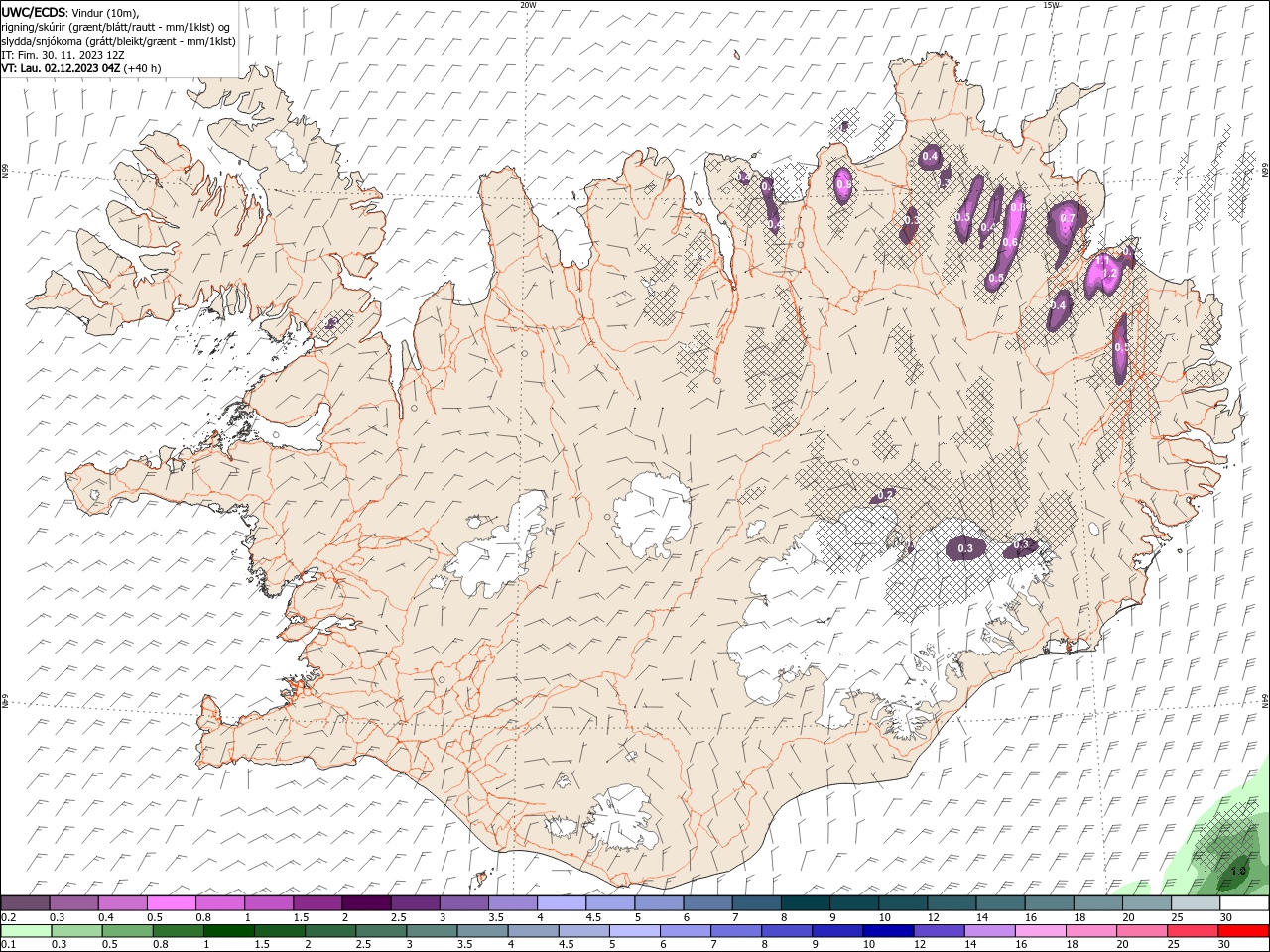Click the 0.2 value north of Vatnajökull

tap(886, 494)
